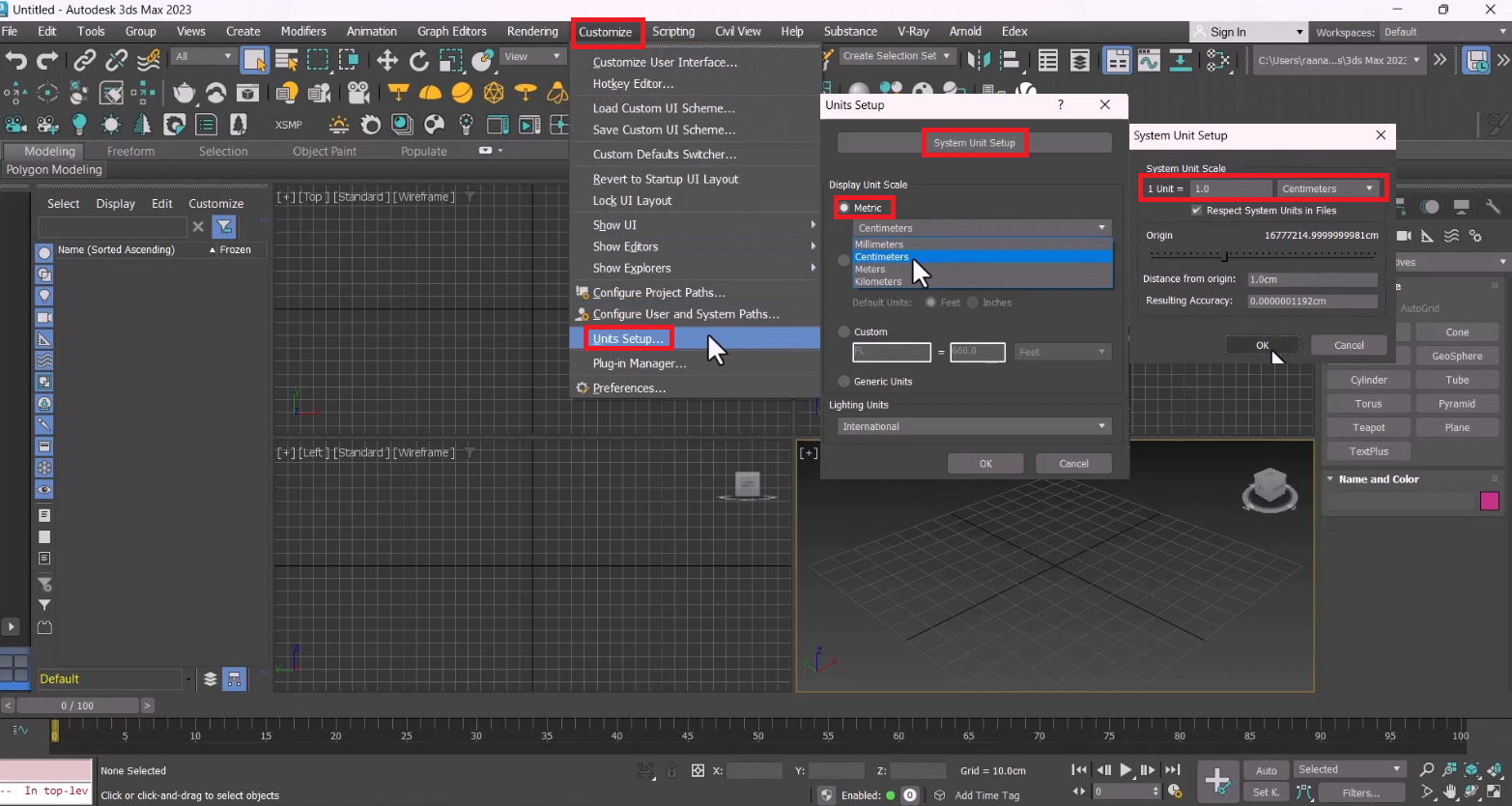Select the Select and Rotate tool
This screenshot has height=806, width=1512.
pos(418,61)
